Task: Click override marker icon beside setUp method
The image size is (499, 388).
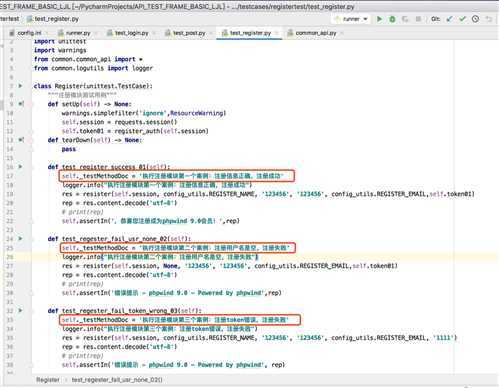Action: pyautogui.click(x=21, y=104)
